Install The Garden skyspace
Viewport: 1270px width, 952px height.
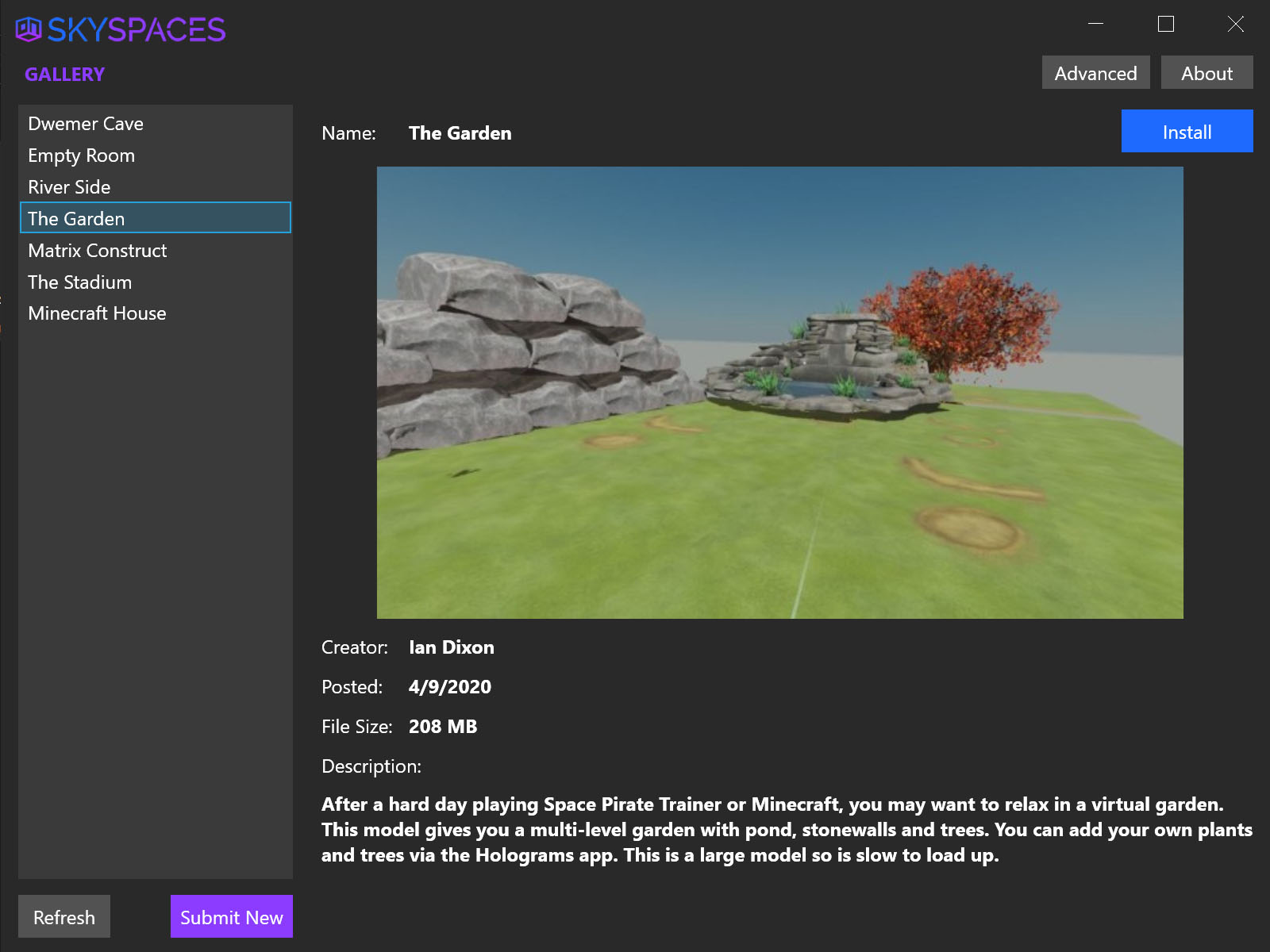click(x=1187, y=132)
